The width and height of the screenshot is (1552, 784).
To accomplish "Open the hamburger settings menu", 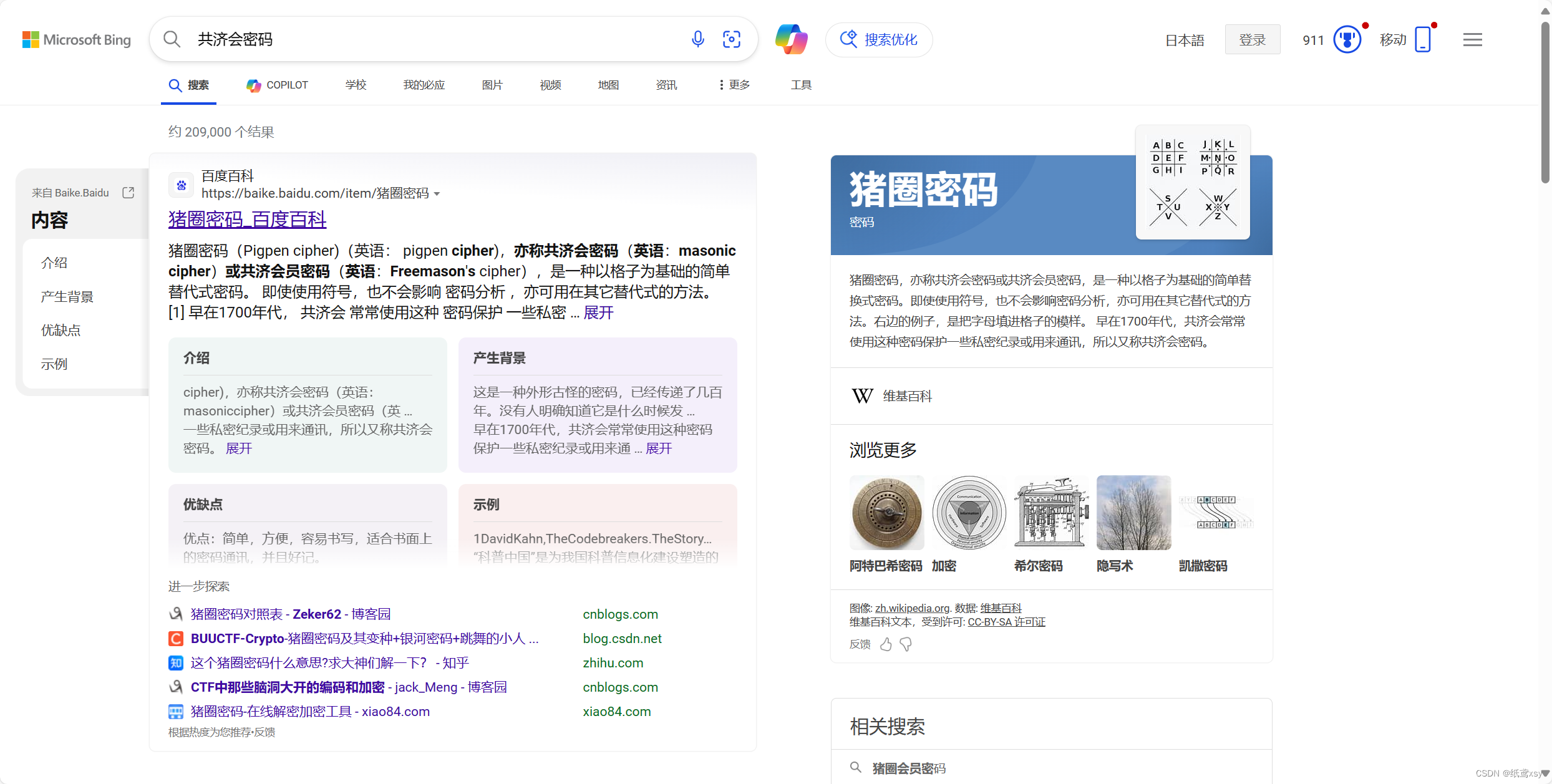I will pyautogui.click(x=1472, y=40).
